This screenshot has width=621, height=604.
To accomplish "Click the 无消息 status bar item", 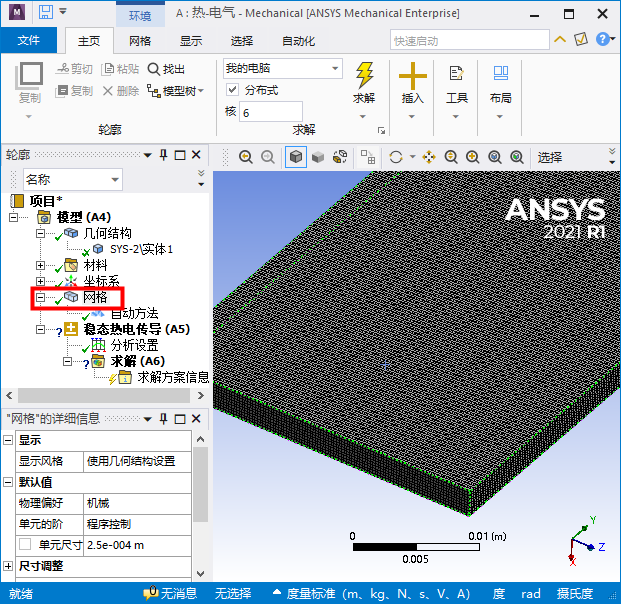I will pos(170,593).
